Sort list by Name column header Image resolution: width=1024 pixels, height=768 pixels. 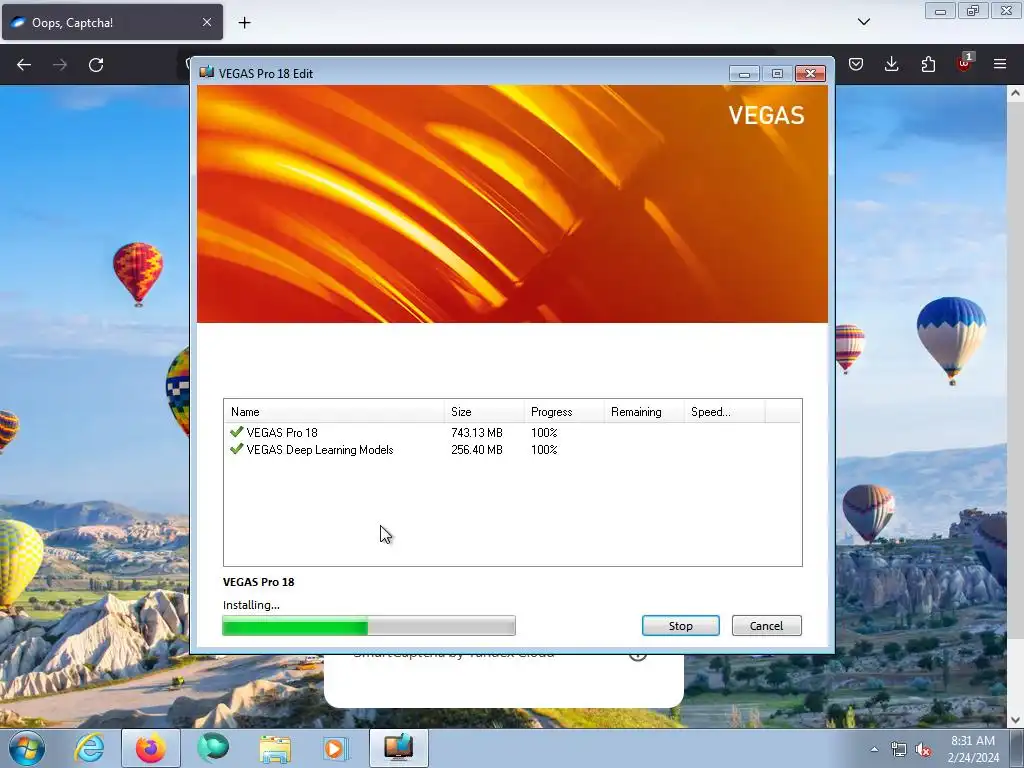point(334,411)
